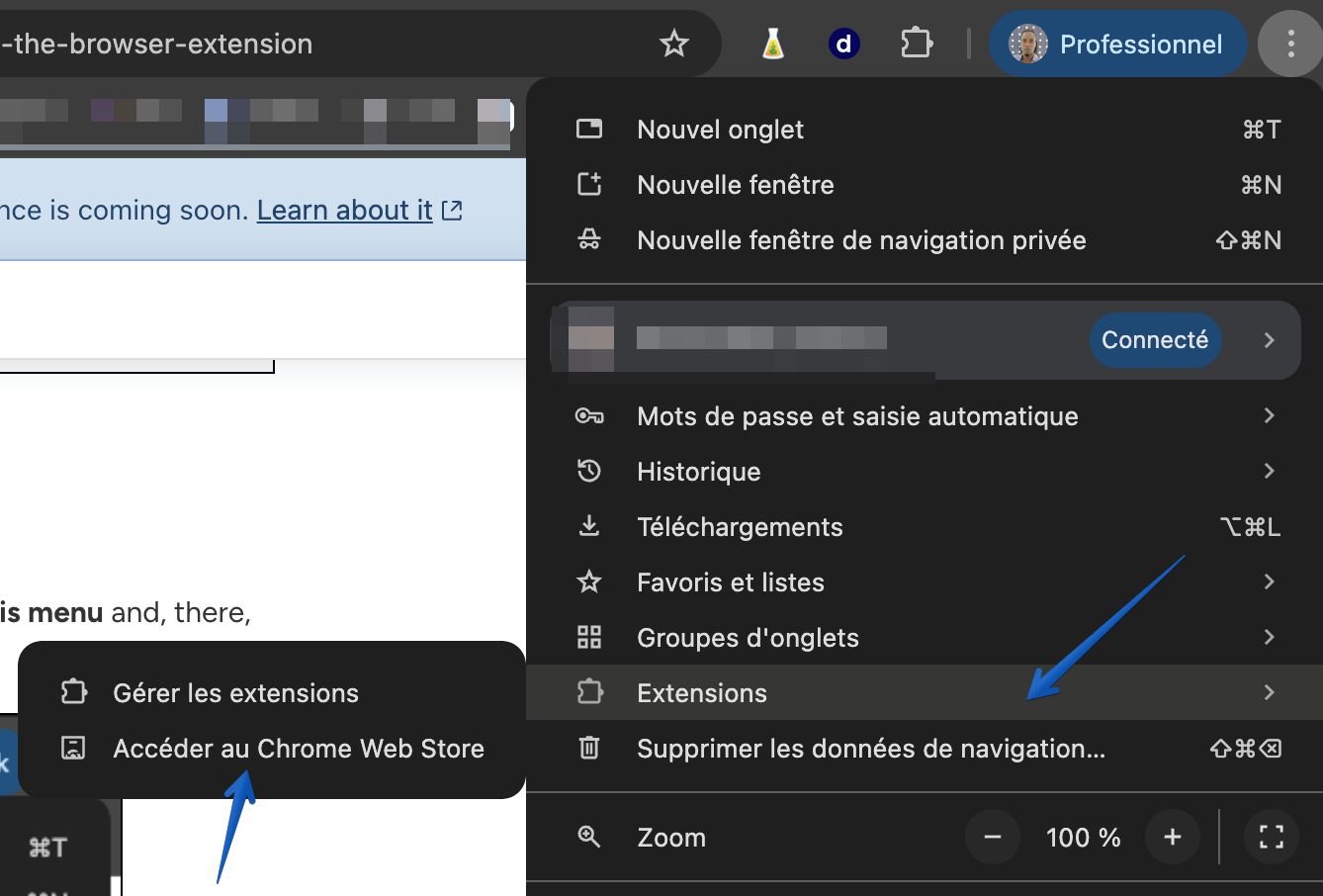Click the incognito icon next to private browsing

590,239
